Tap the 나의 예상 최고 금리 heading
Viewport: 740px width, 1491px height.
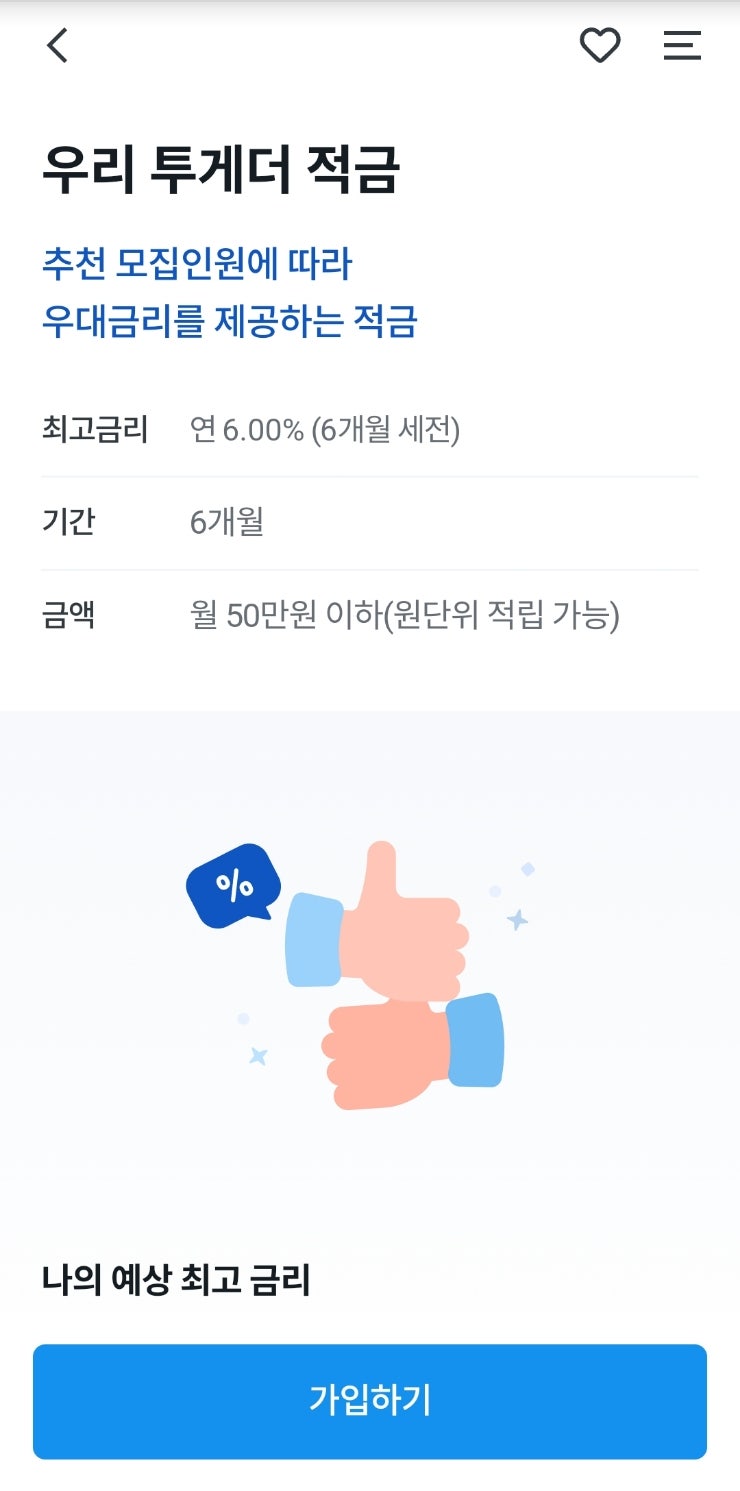(x=176, y=1281)
